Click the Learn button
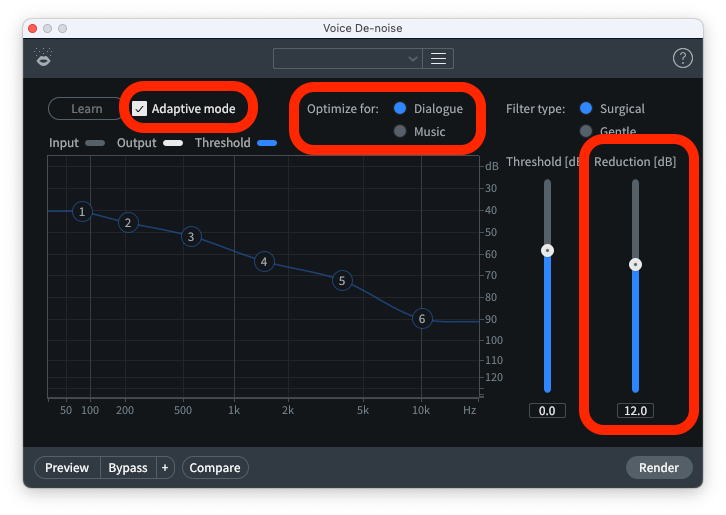726x515 pixels. (x=86, y=109)
